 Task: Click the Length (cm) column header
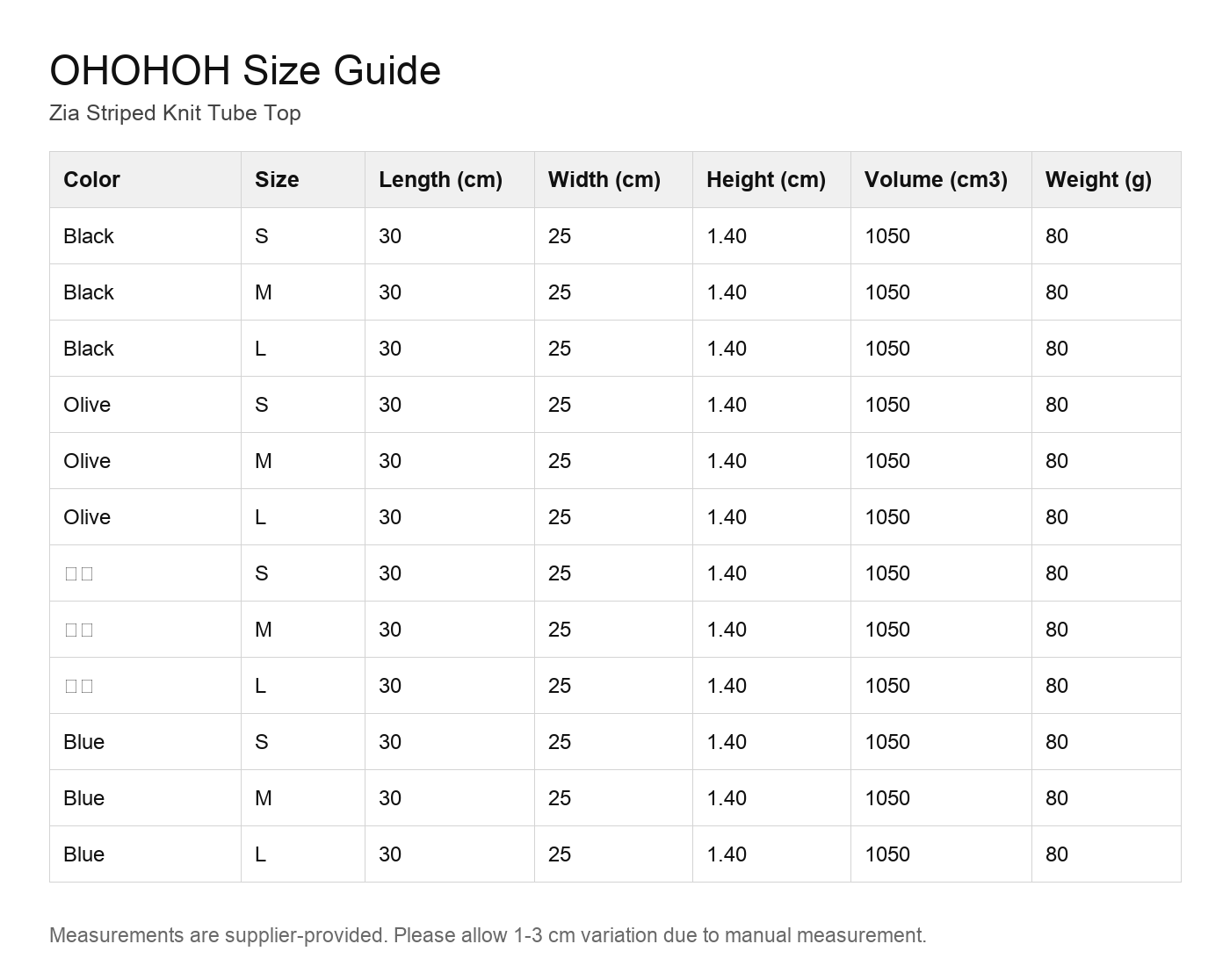[450, 179]
